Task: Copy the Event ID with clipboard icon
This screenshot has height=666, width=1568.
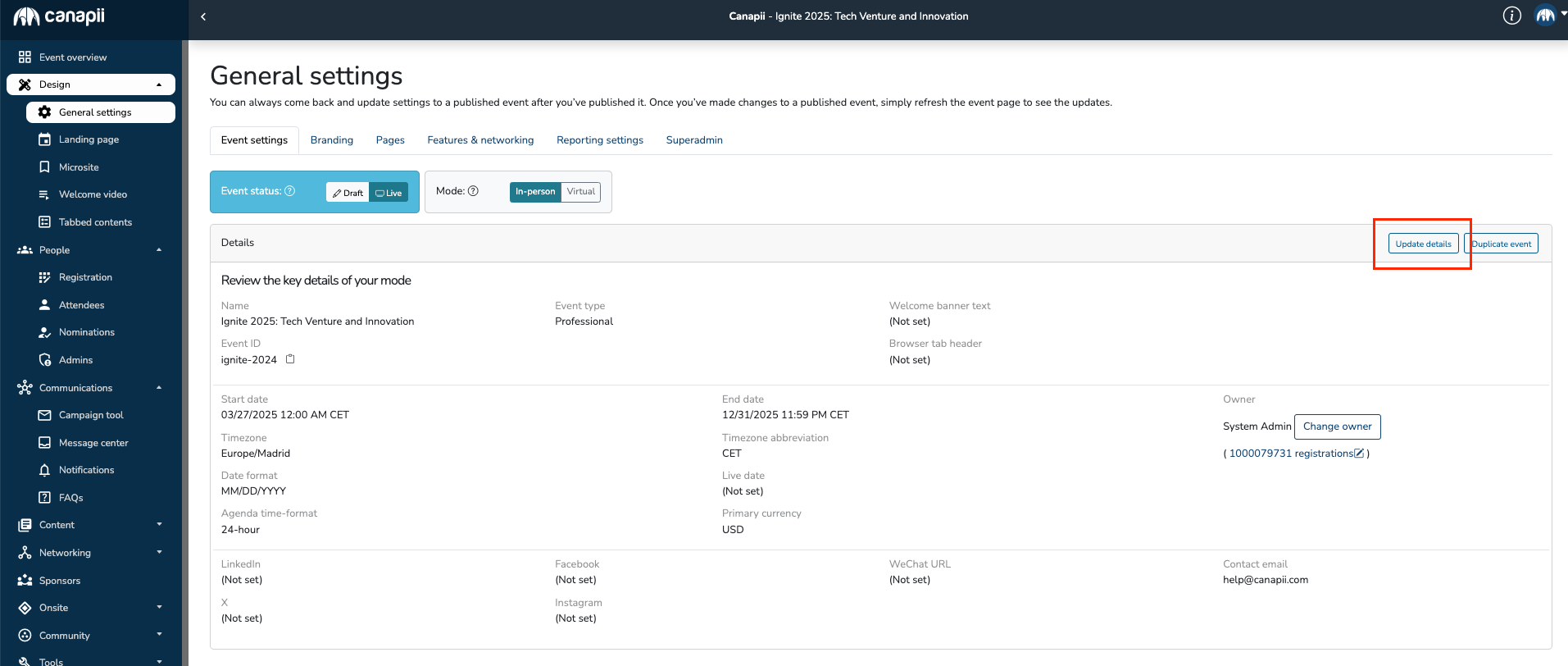Action: click(290, 359)
